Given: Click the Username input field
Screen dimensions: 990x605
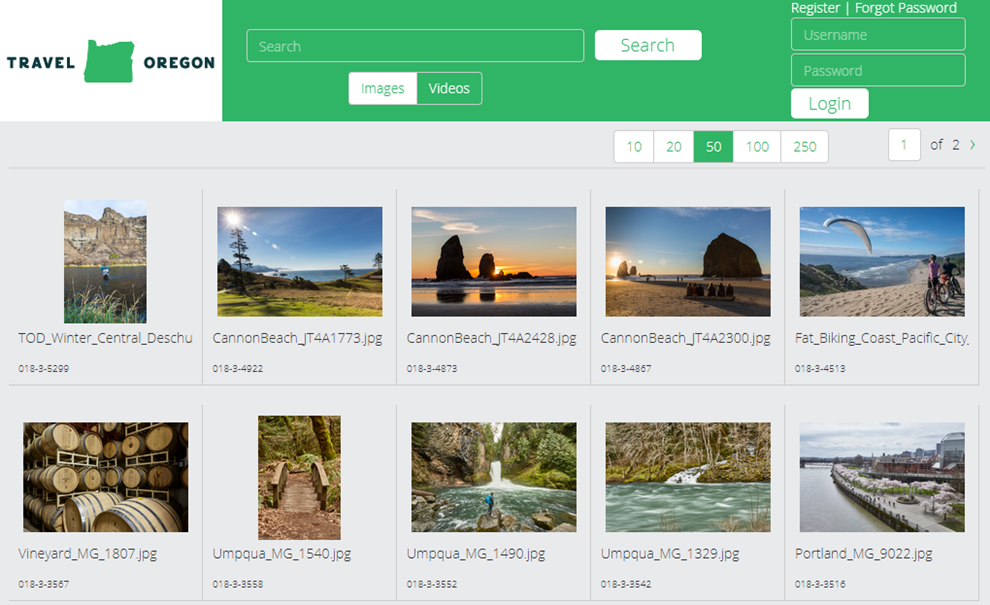Looking at the screenshot, I should pos(877,34).
